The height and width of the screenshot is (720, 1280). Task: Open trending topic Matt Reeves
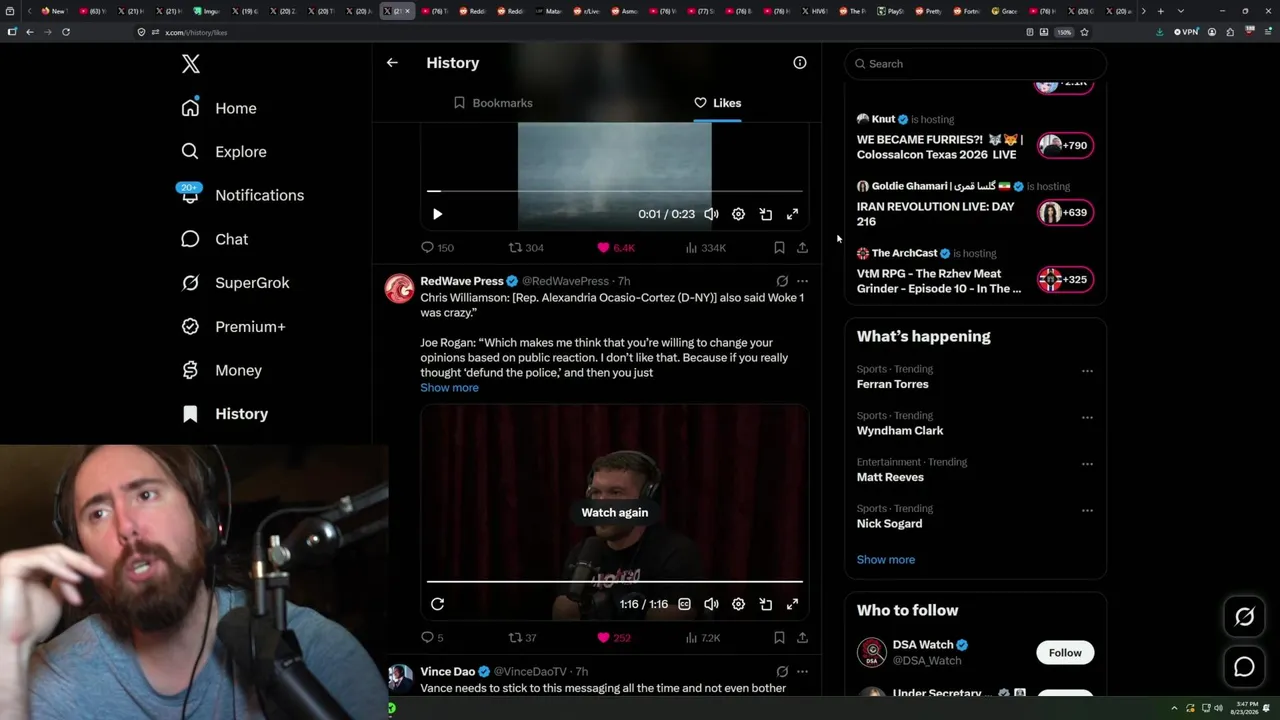tap(890, 478)
